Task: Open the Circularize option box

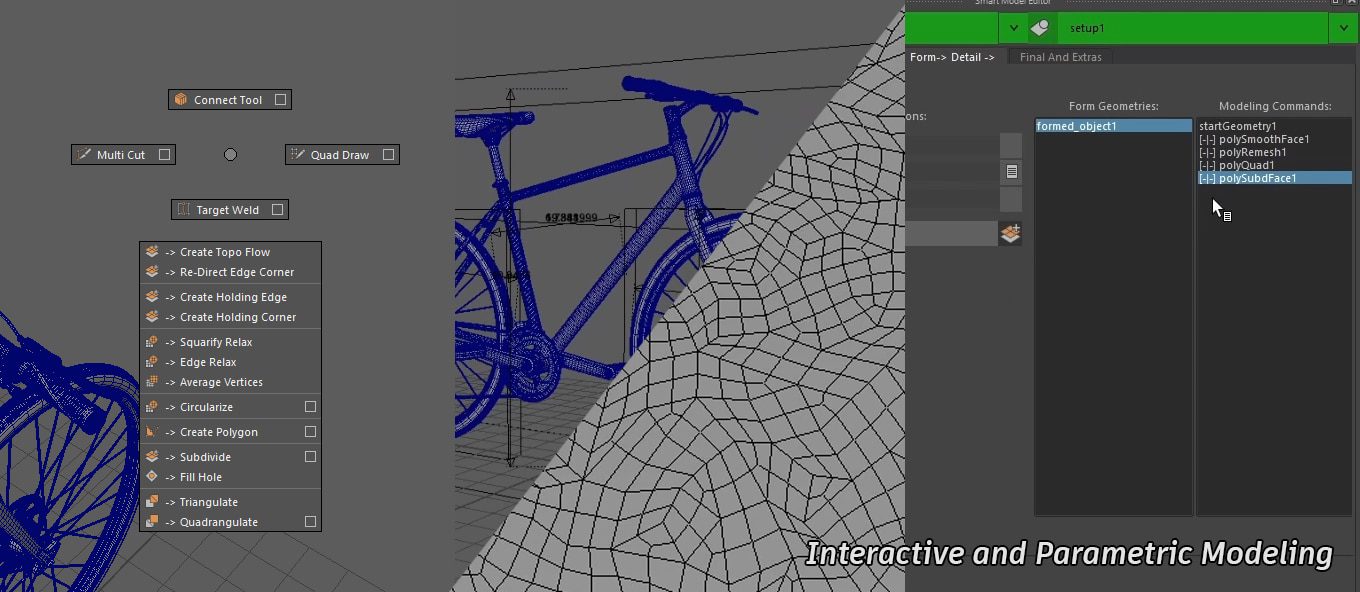Action: click(x=310, y=406)
